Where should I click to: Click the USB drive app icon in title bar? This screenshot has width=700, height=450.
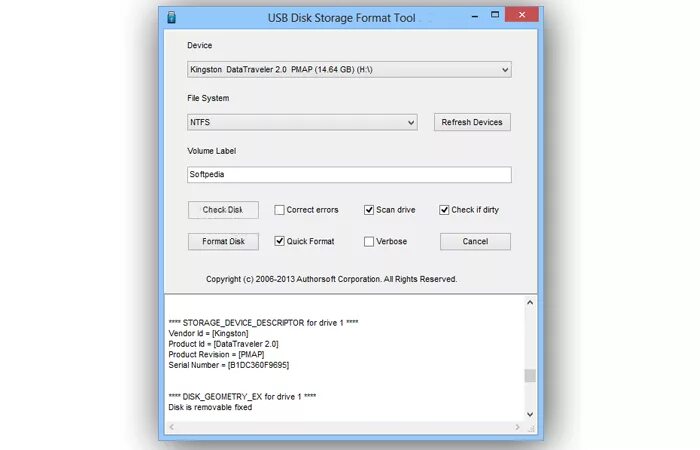click(171, 17)
